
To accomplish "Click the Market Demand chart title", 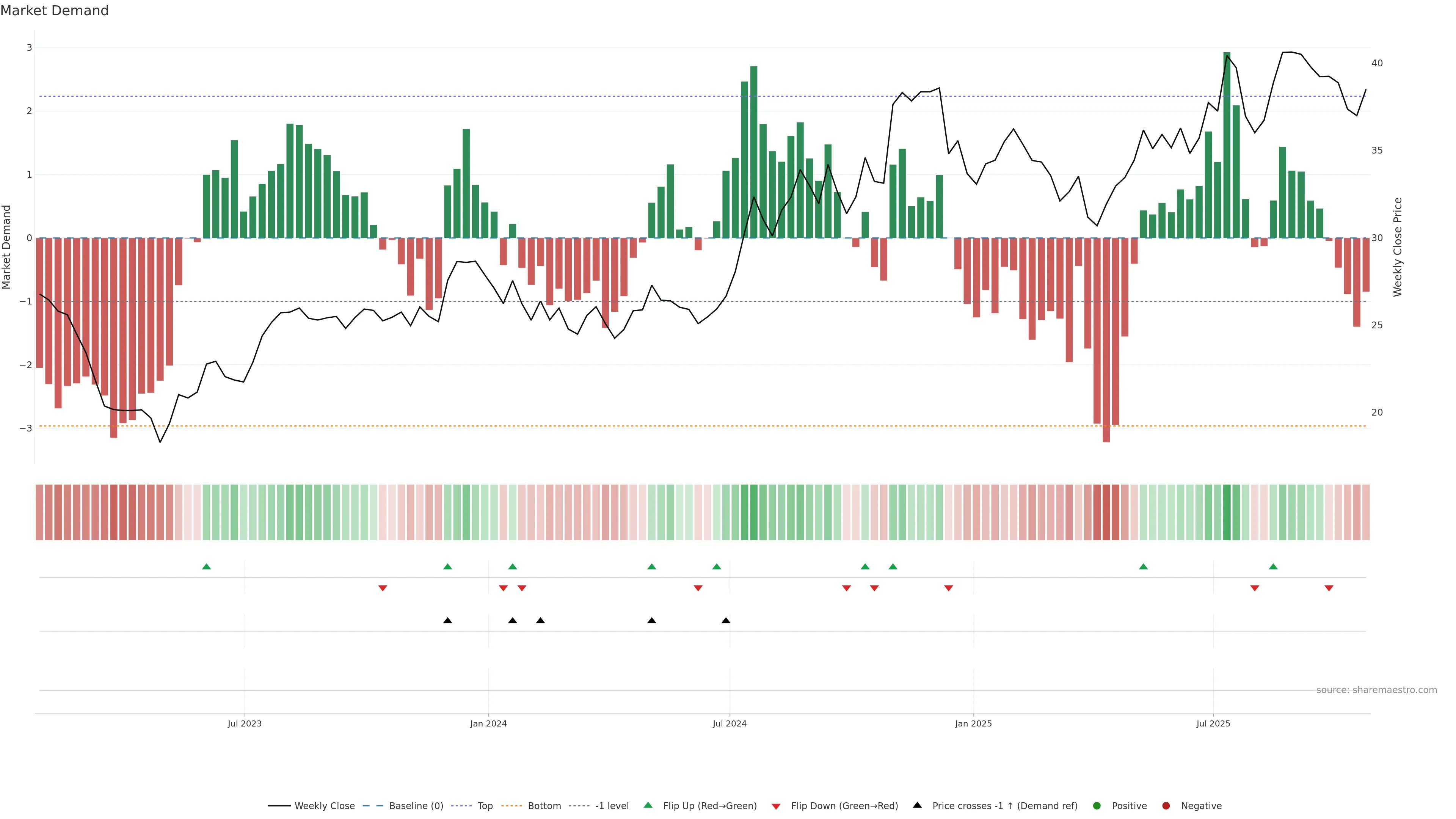I will [54, 11].
